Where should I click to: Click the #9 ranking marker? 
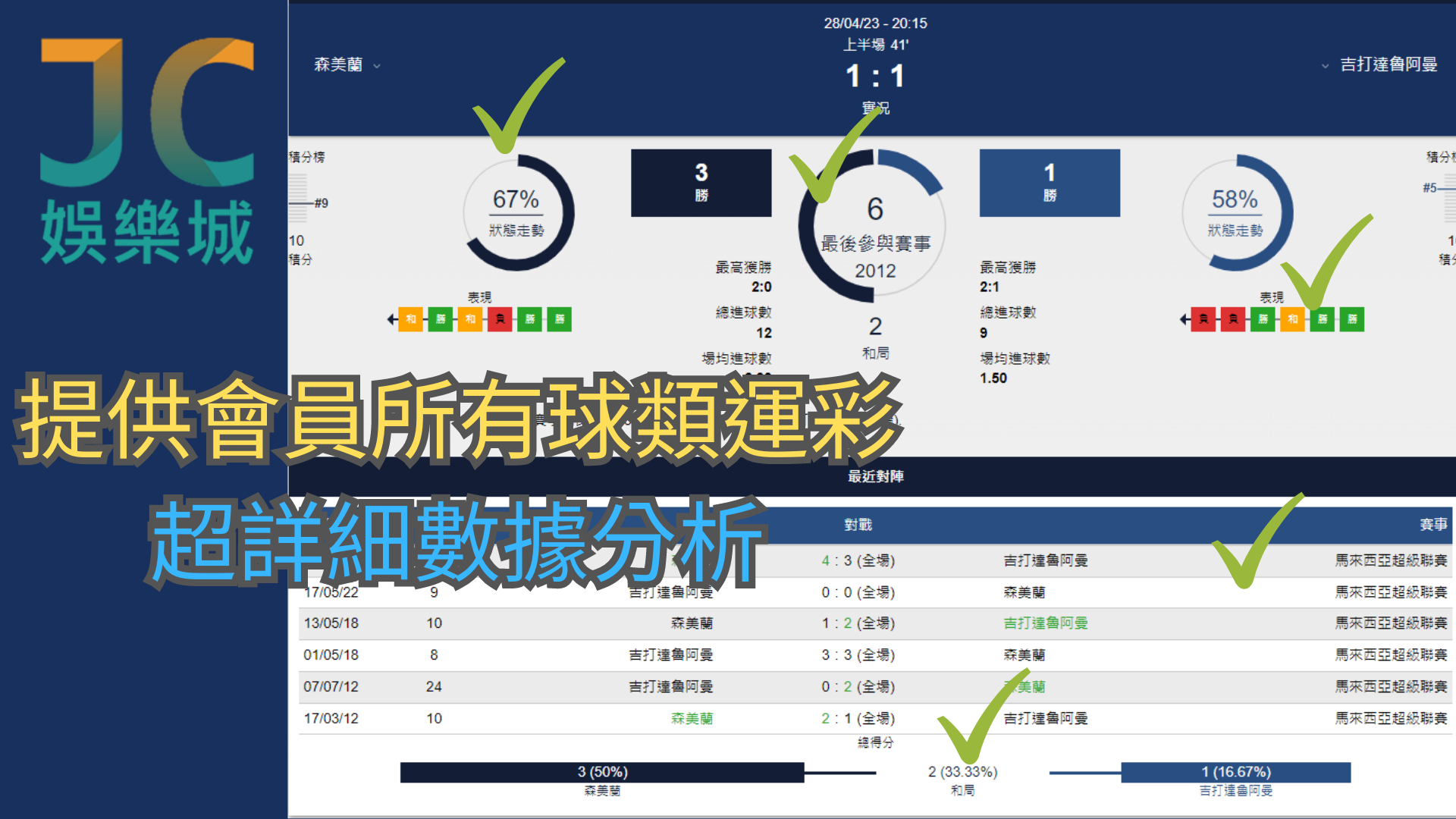coord(322,203)
